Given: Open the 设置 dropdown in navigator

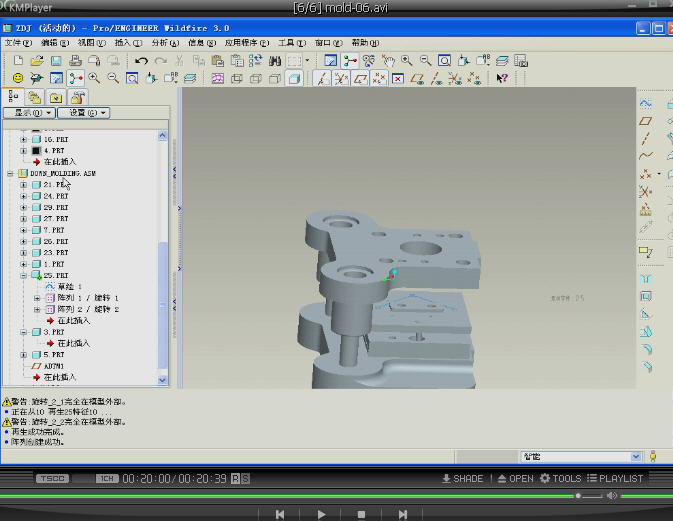Looking at the screenshot, I should pos(84,113).
